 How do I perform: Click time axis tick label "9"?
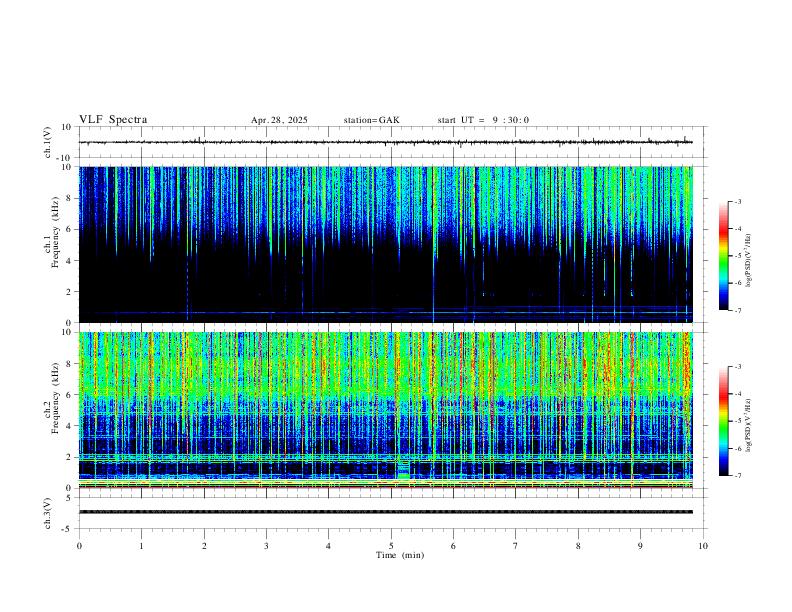click(640, 546)
